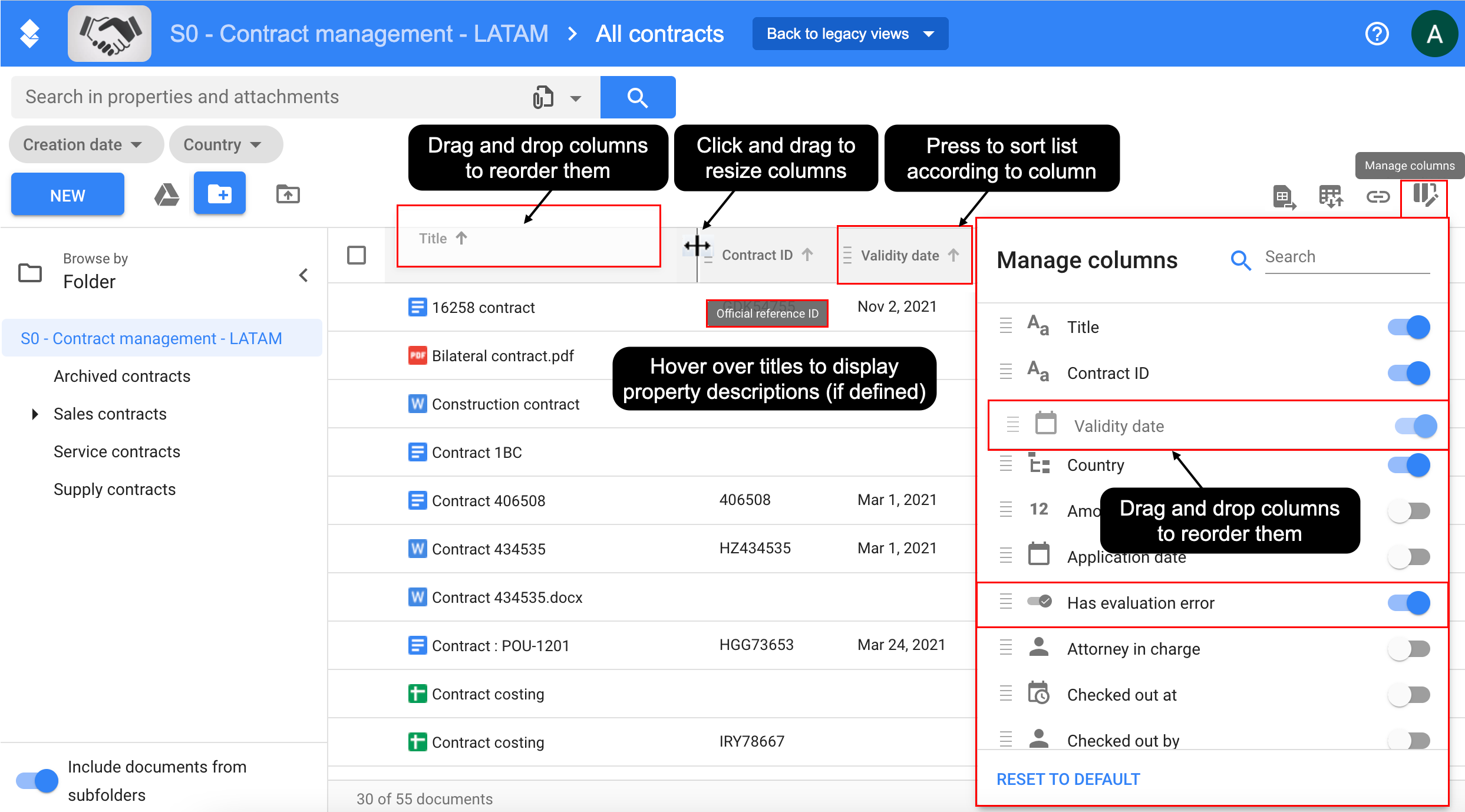Viewport: 1465px width, 812px height.
Task: Click the document icon of 16258 contract
Action: [417, 307]
